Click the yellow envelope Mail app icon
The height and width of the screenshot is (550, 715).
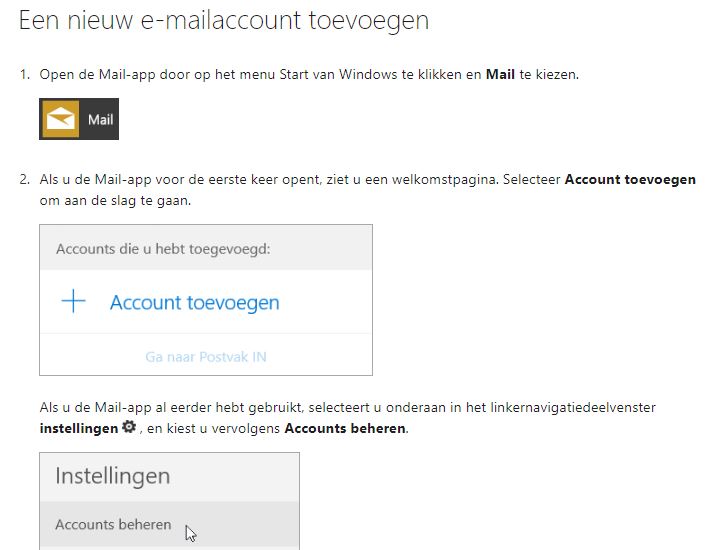click(x=61, y=119)
